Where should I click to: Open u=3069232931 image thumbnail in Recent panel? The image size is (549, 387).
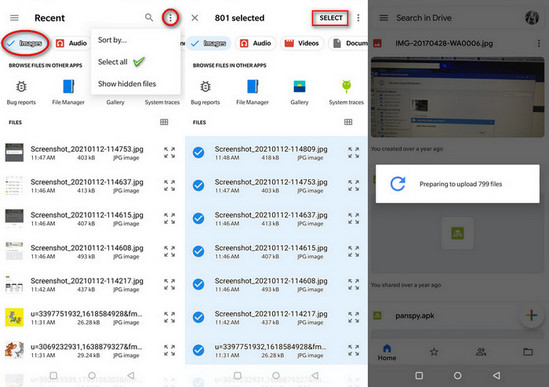[14, 350]
